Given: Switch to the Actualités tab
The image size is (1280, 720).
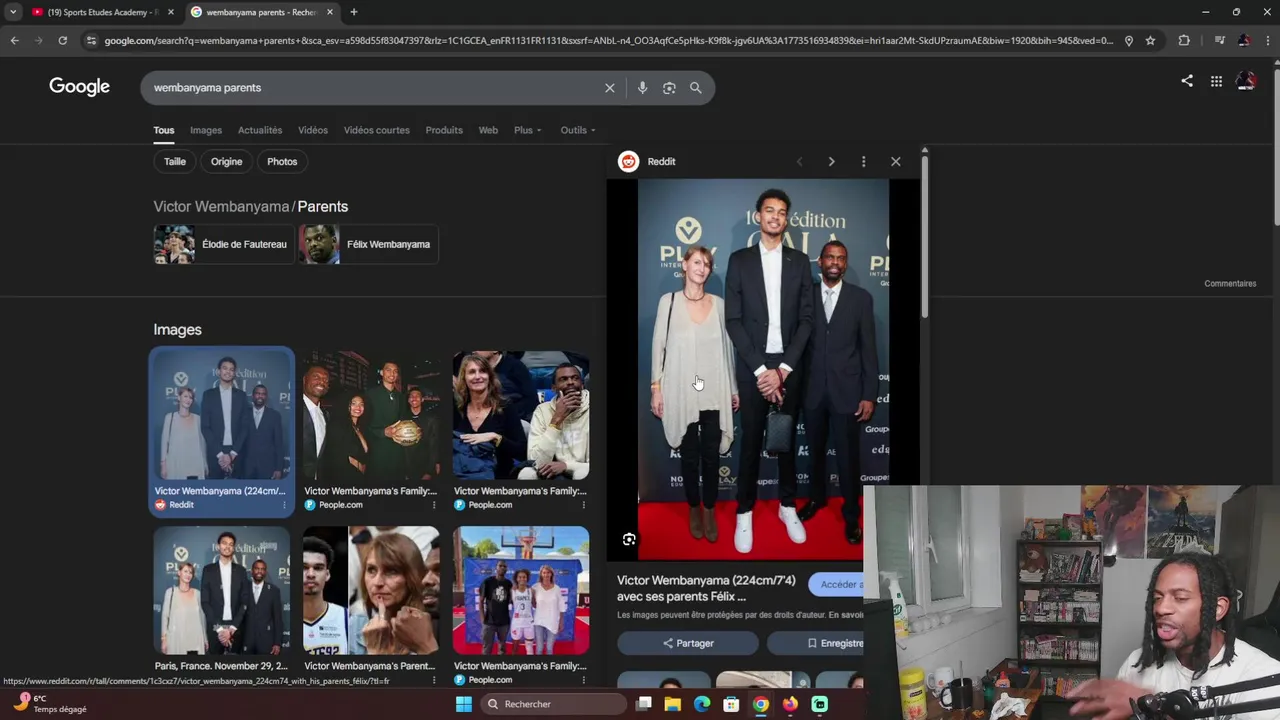Looking at the screenshot, I should (260, 130).
